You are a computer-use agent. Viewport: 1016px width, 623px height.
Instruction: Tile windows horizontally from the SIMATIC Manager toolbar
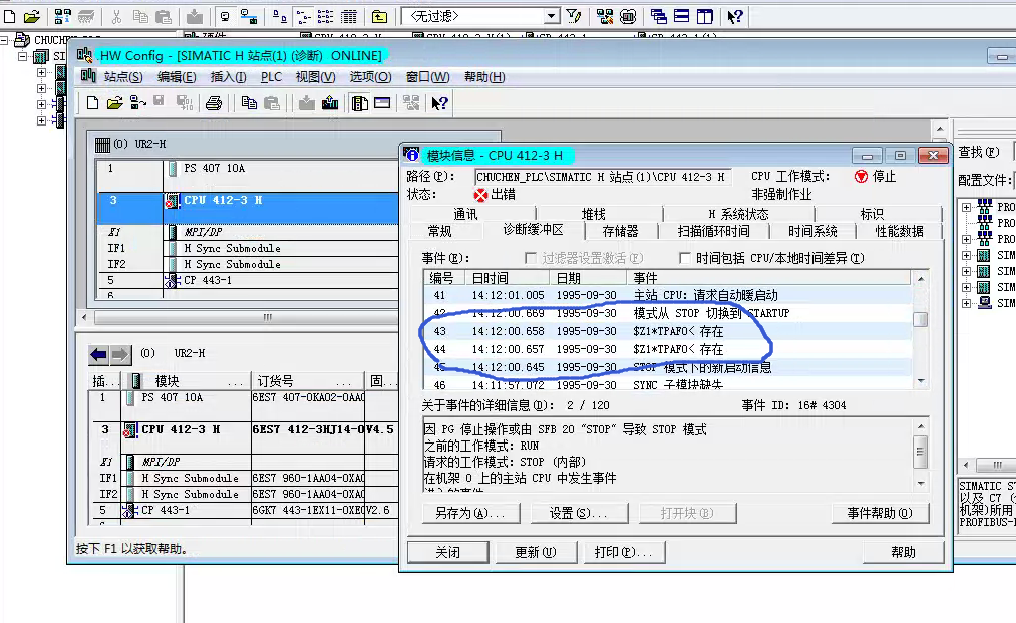click(x=682, y=16)
